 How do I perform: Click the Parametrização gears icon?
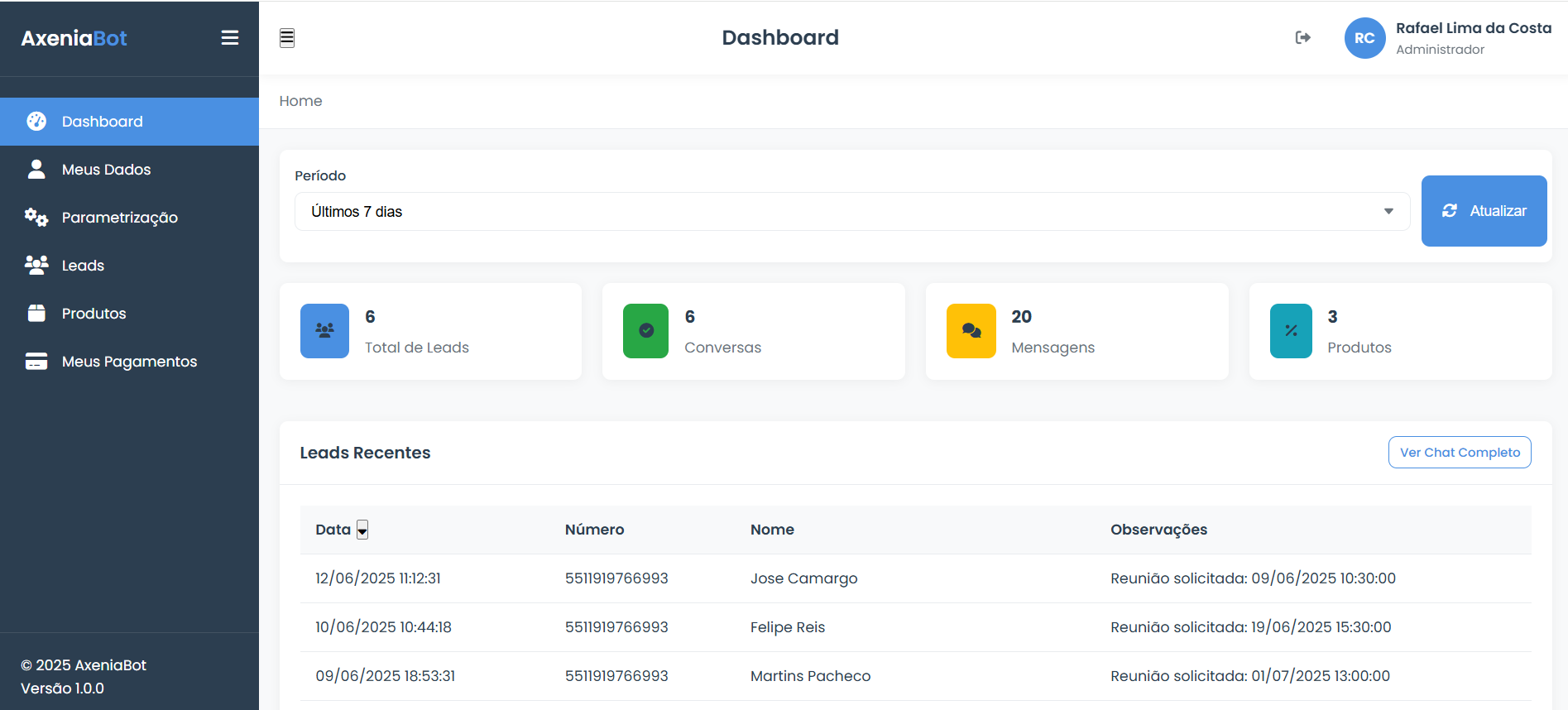[36, 218]
